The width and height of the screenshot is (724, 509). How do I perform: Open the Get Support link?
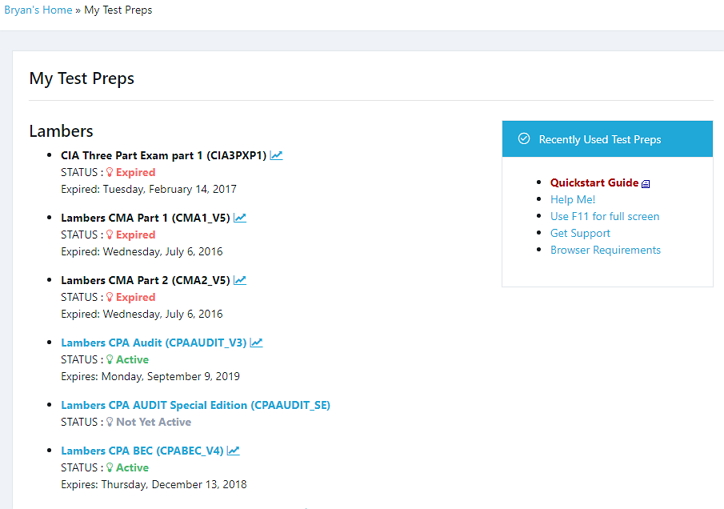580,233
